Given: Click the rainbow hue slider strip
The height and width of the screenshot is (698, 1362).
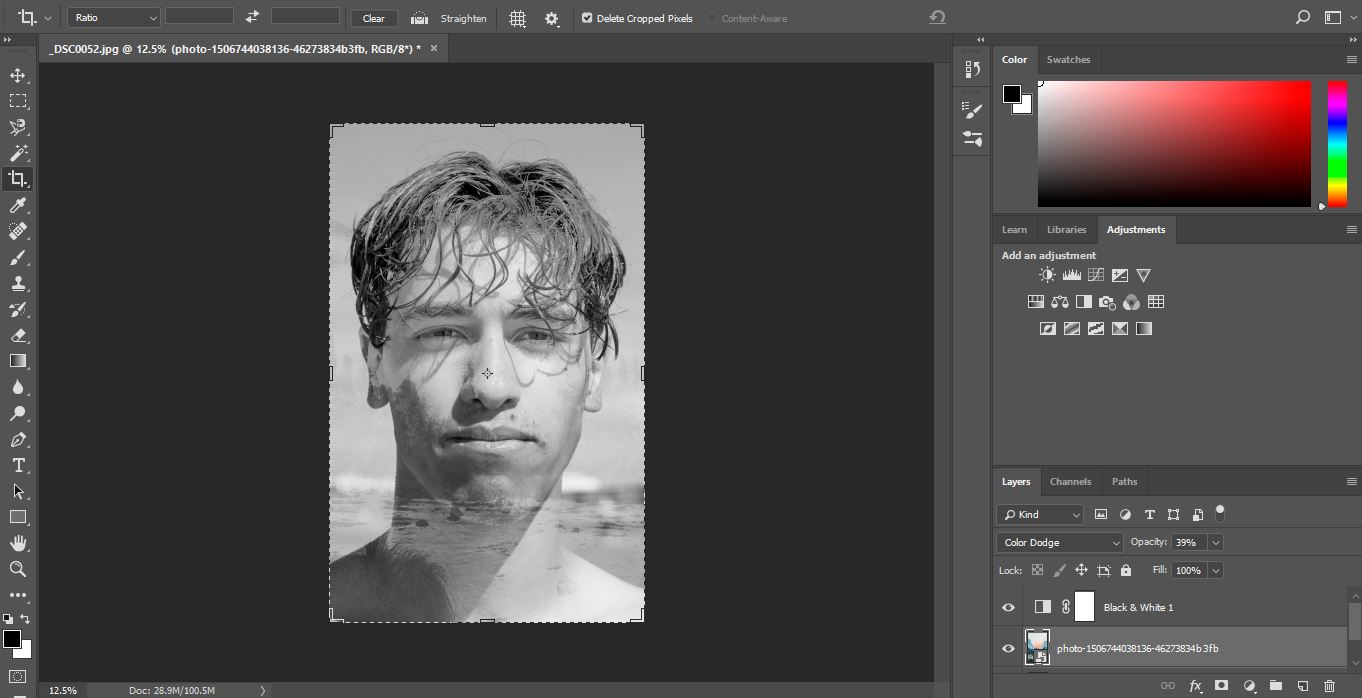Looking at the screenshot, I should click(1337, 143).
